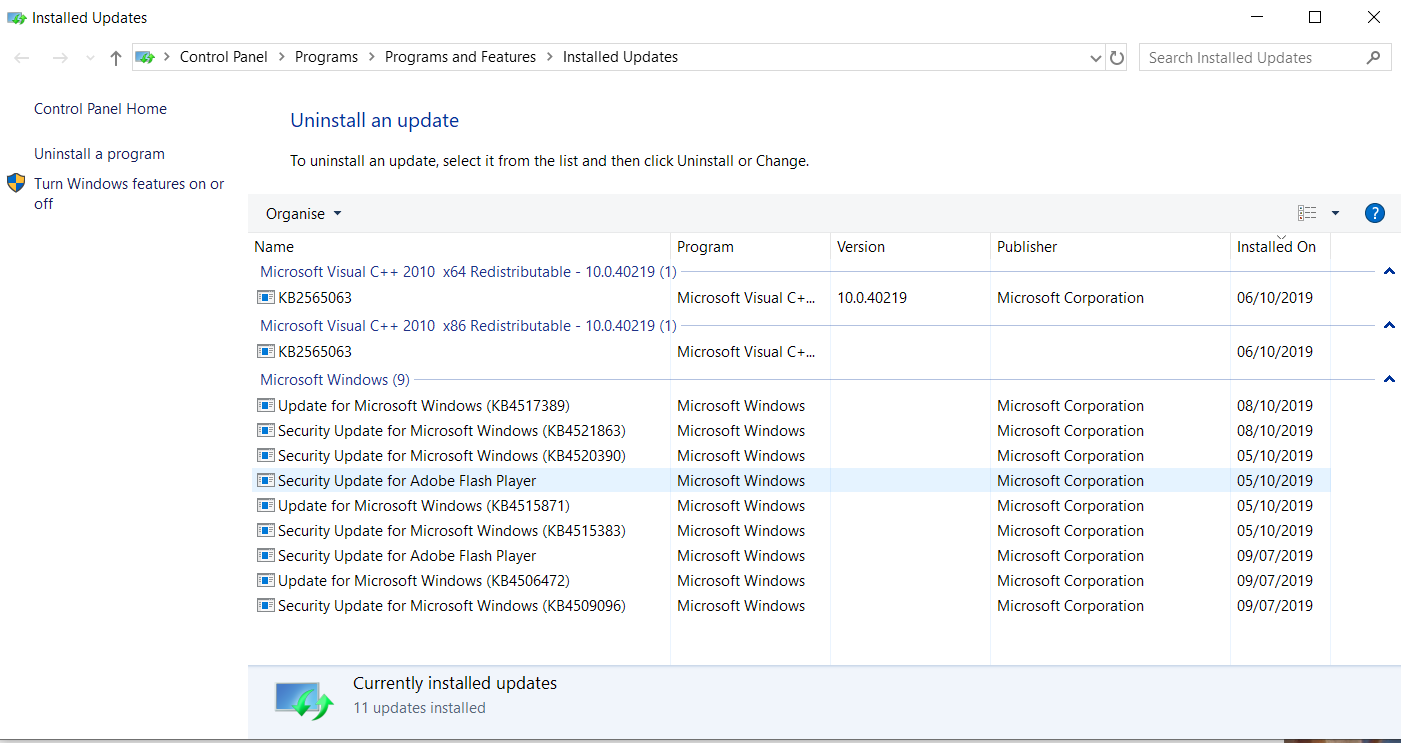Click Installed Updates in the breadcrumb
This screenshot has width=1401, height=743.
620,57
